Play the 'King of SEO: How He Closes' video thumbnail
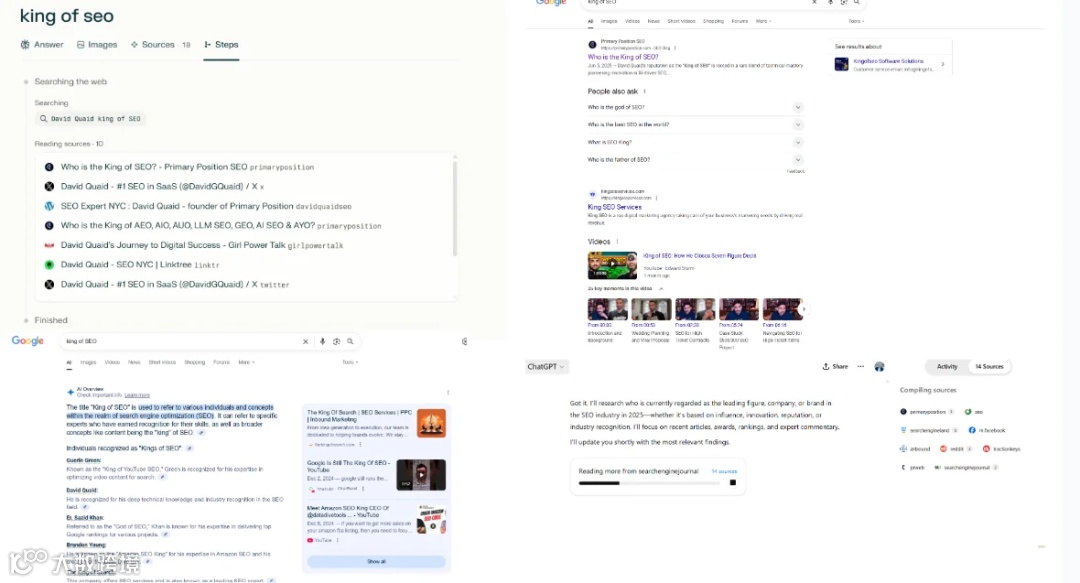 click(612, 265)
